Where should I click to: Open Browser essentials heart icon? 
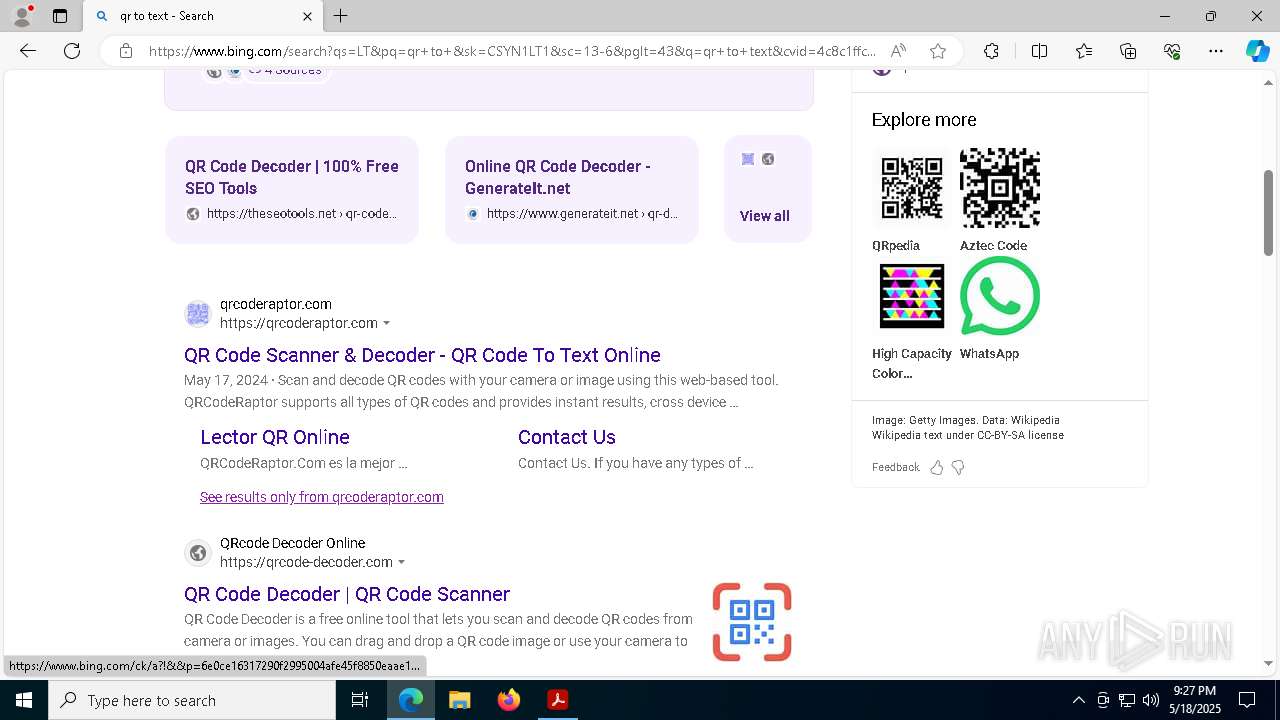pyautogui.click(x=1172, y=51)
